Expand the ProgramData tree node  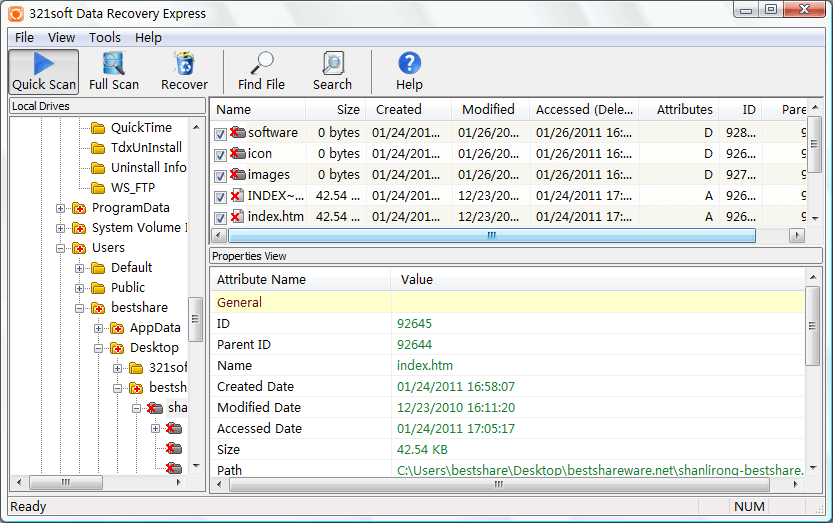(x=61, y=208)
